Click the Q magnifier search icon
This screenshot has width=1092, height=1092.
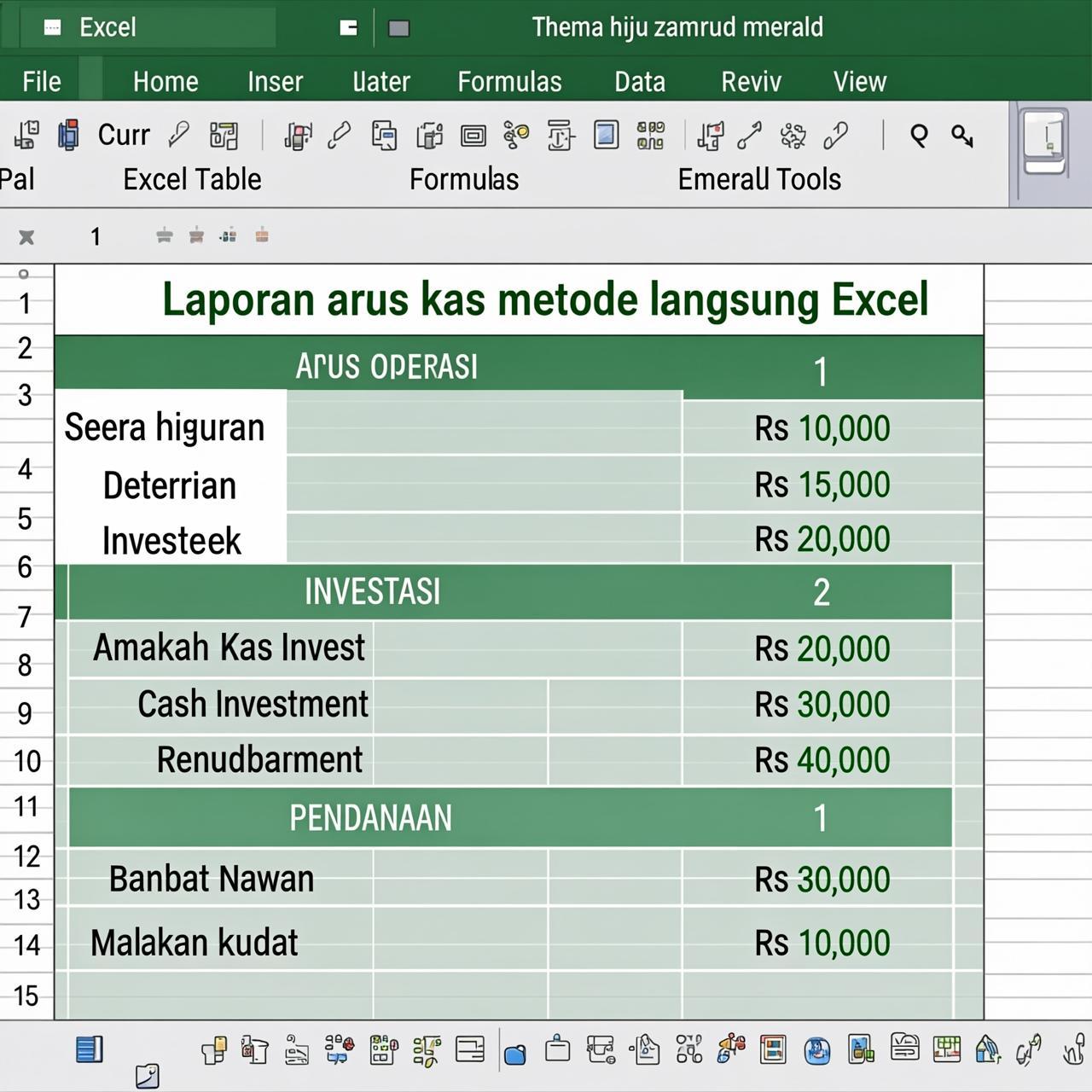point(919,136)
